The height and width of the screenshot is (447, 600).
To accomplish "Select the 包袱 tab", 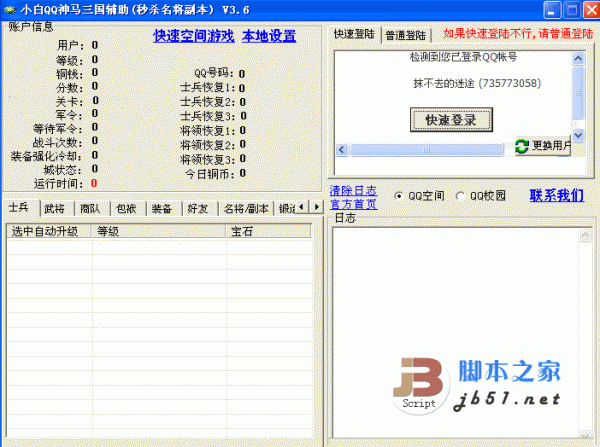I will [126, 209].
